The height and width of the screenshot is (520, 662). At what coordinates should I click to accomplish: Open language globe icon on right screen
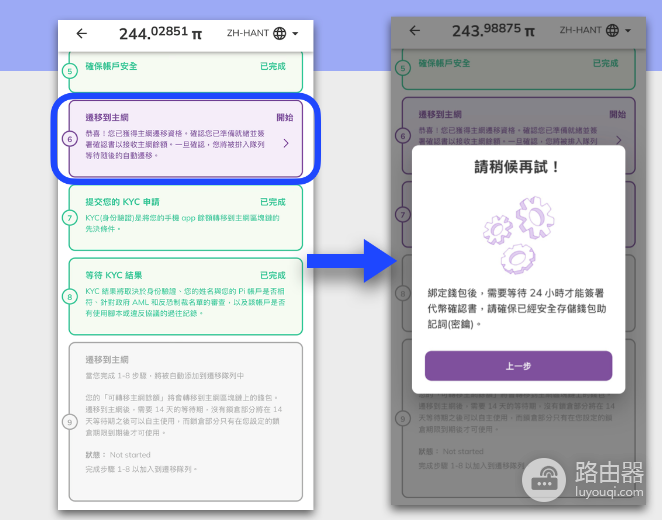(x=612, y=30)
